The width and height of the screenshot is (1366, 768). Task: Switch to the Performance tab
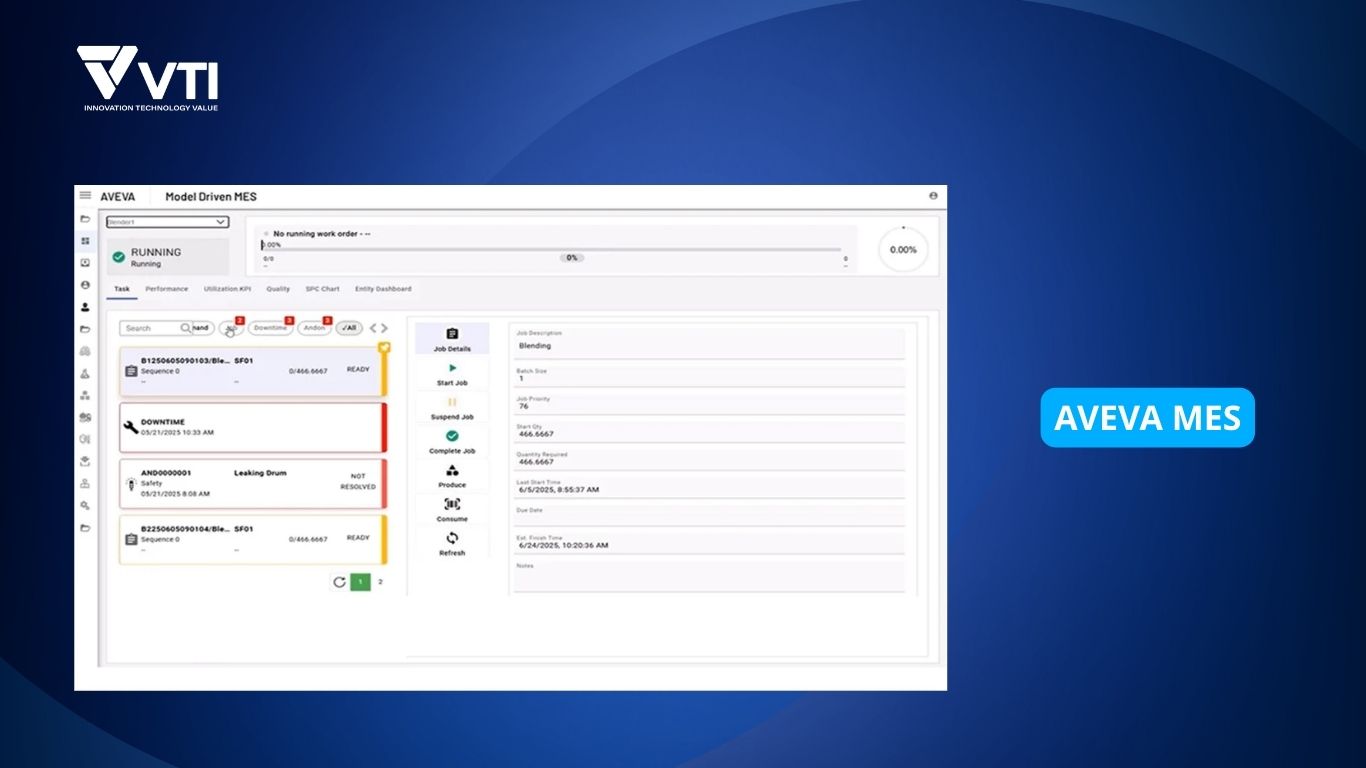click(166, 289)
